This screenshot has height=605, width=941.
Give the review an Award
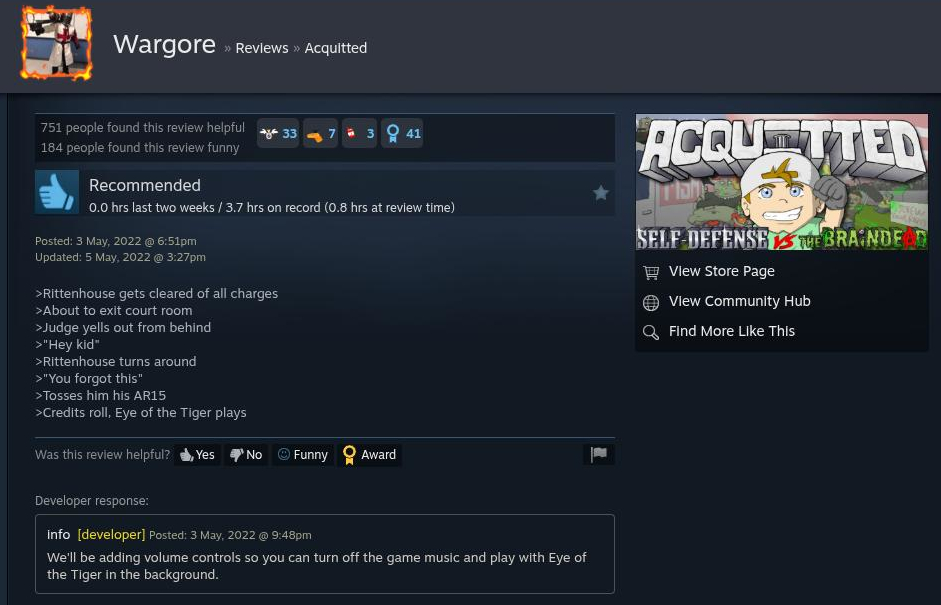coord(370,455)
